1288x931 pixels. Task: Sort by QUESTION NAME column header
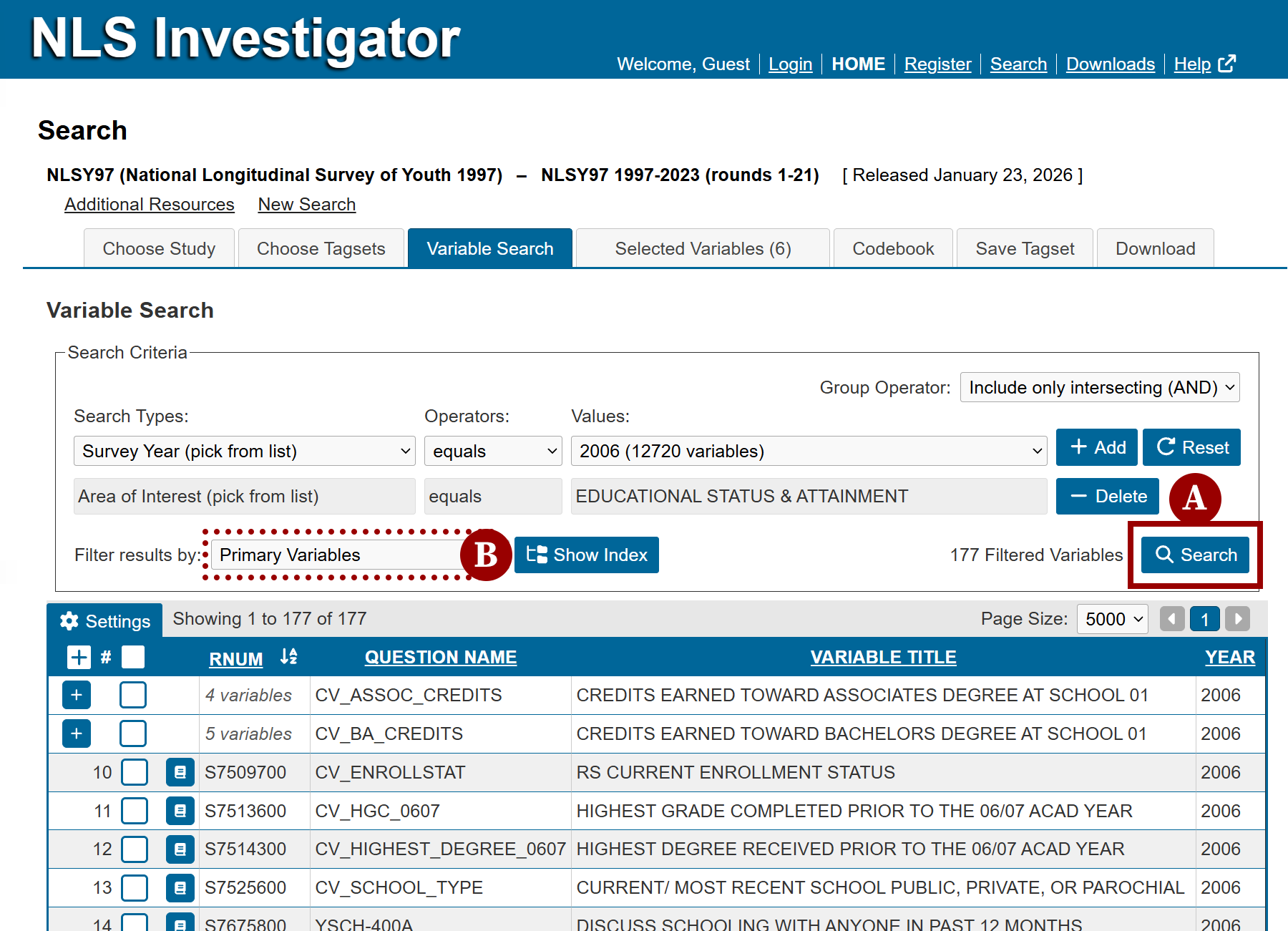441,657
